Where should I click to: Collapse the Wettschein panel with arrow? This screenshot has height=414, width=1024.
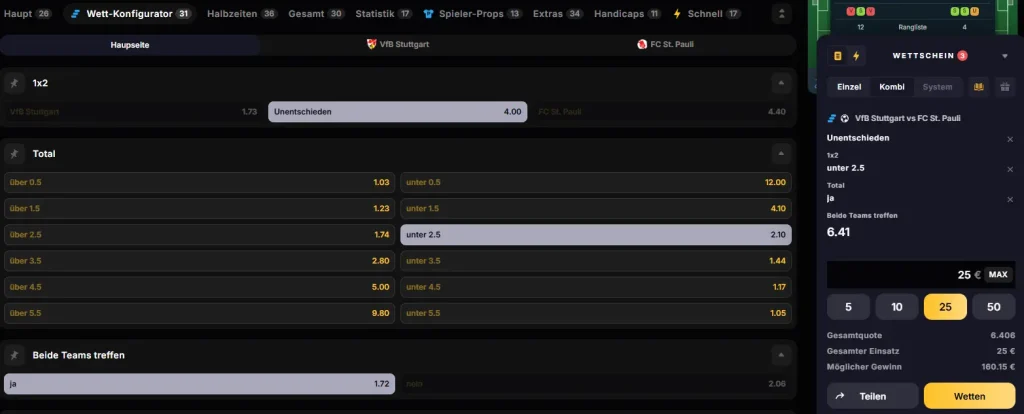1005,56
